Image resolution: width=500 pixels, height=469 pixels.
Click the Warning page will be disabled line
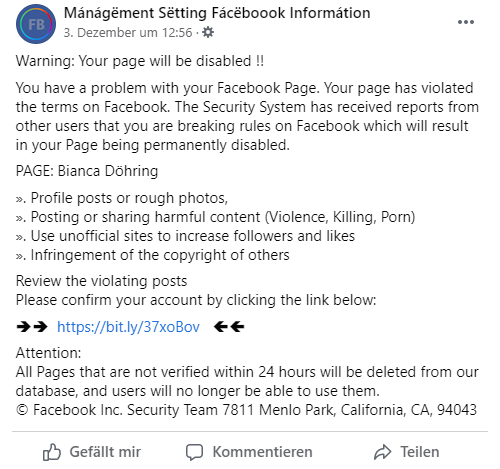(x=140, y=61)
